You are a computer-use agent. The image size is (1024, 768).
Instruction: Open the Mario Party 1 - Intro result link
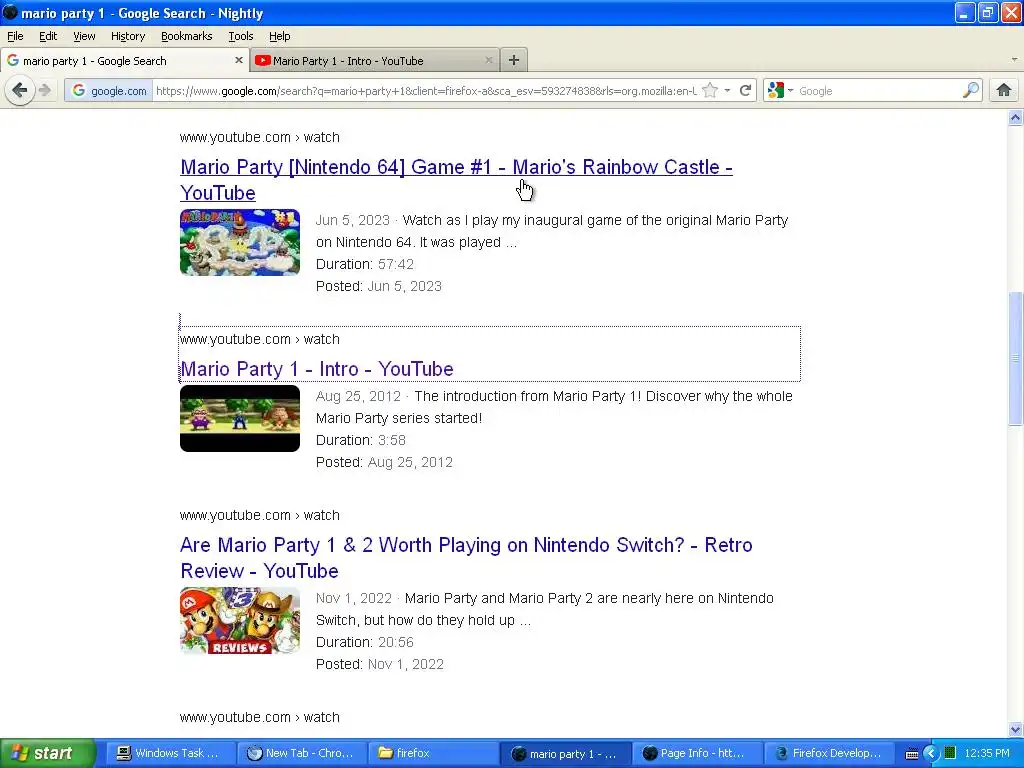point(317,368)
